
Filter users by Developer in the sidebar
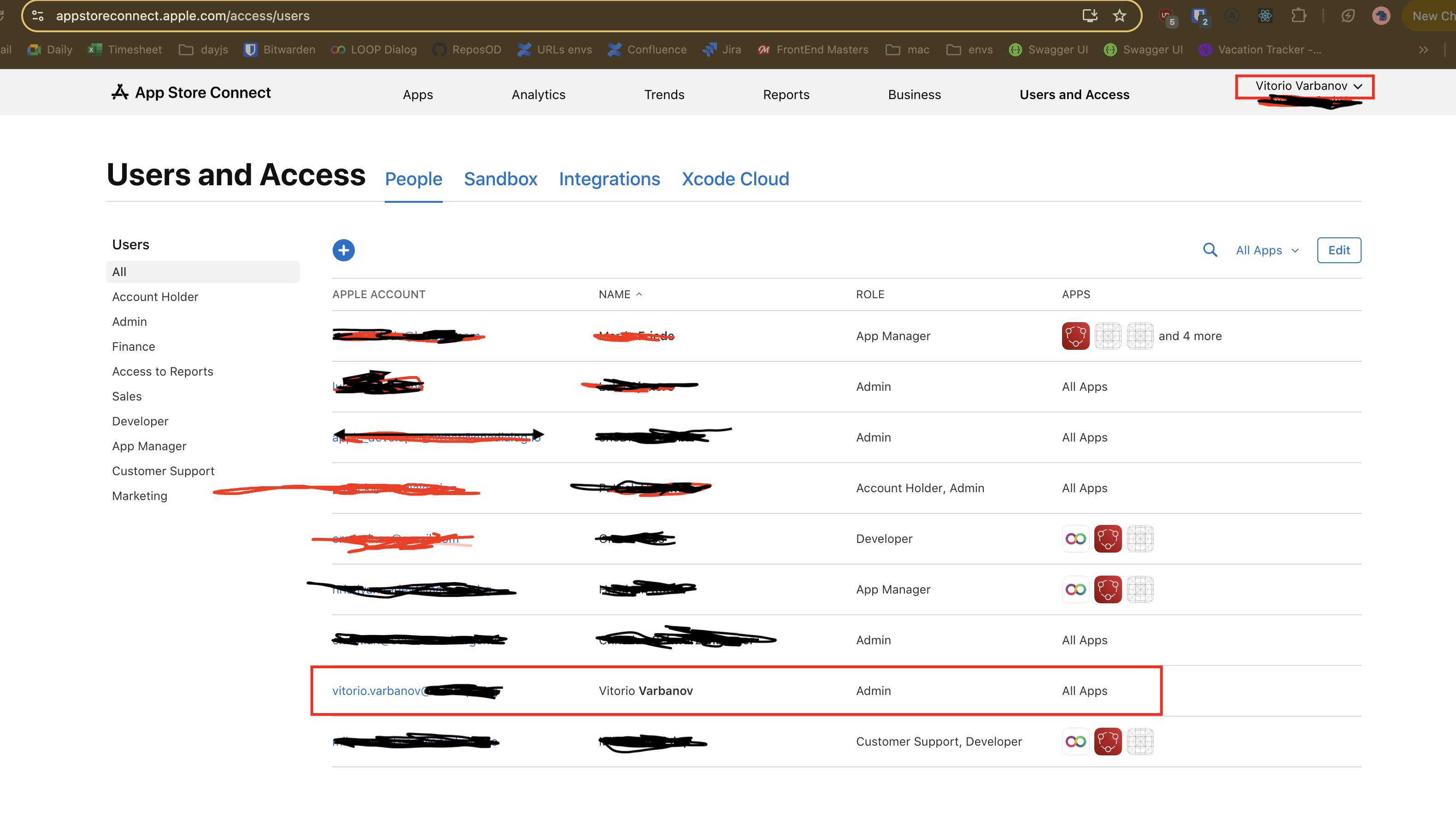(x=140, y=421)
